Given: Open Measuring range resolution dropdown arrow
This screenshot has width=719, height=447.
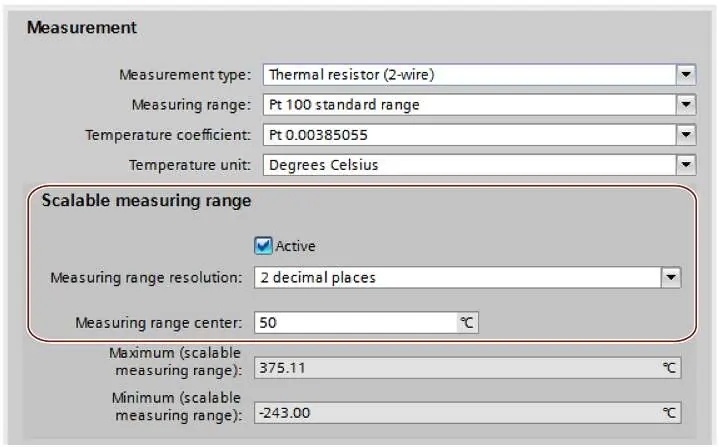Looking at the screenshot, I should (671, 277).
